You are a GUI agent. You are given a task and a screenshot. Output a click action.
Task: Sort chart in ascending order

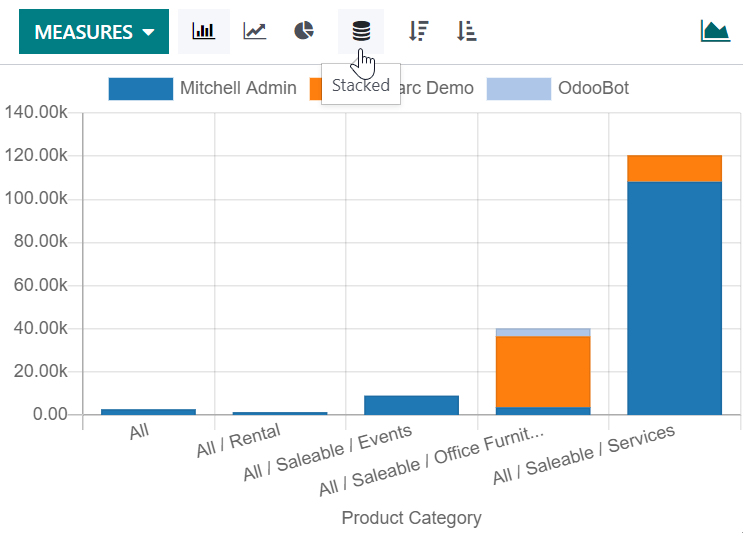tap(466, 32)
